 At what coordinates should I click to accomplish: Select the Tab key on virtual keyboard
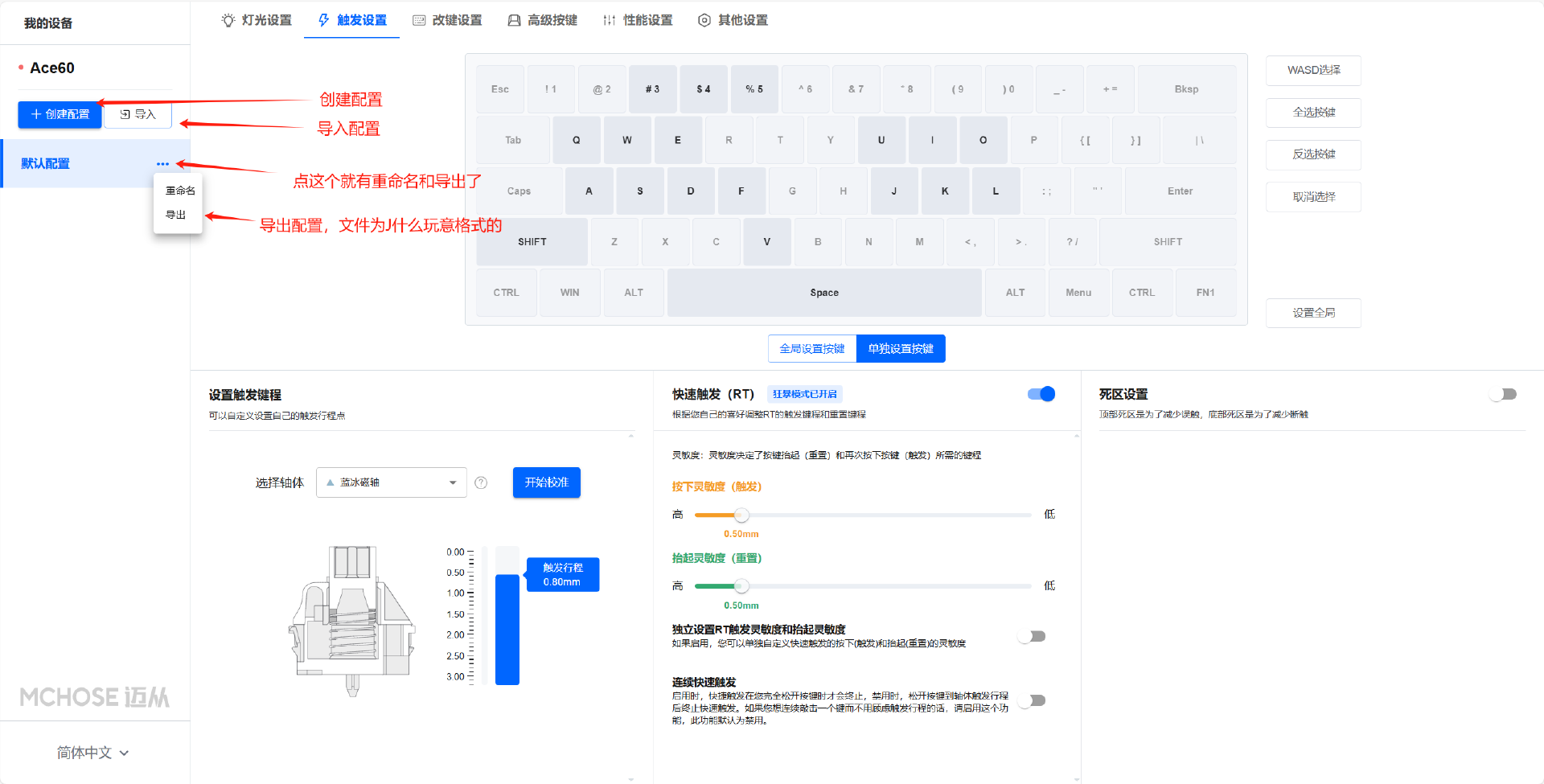[x=513, y=140]
